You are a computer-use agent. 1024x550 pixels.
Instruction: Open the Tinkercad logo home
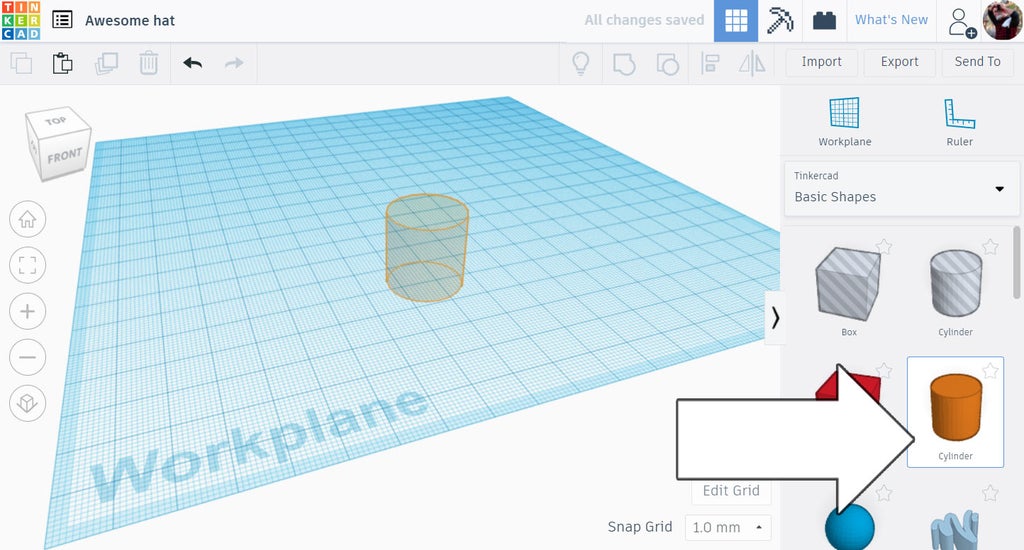coord(21,20)
